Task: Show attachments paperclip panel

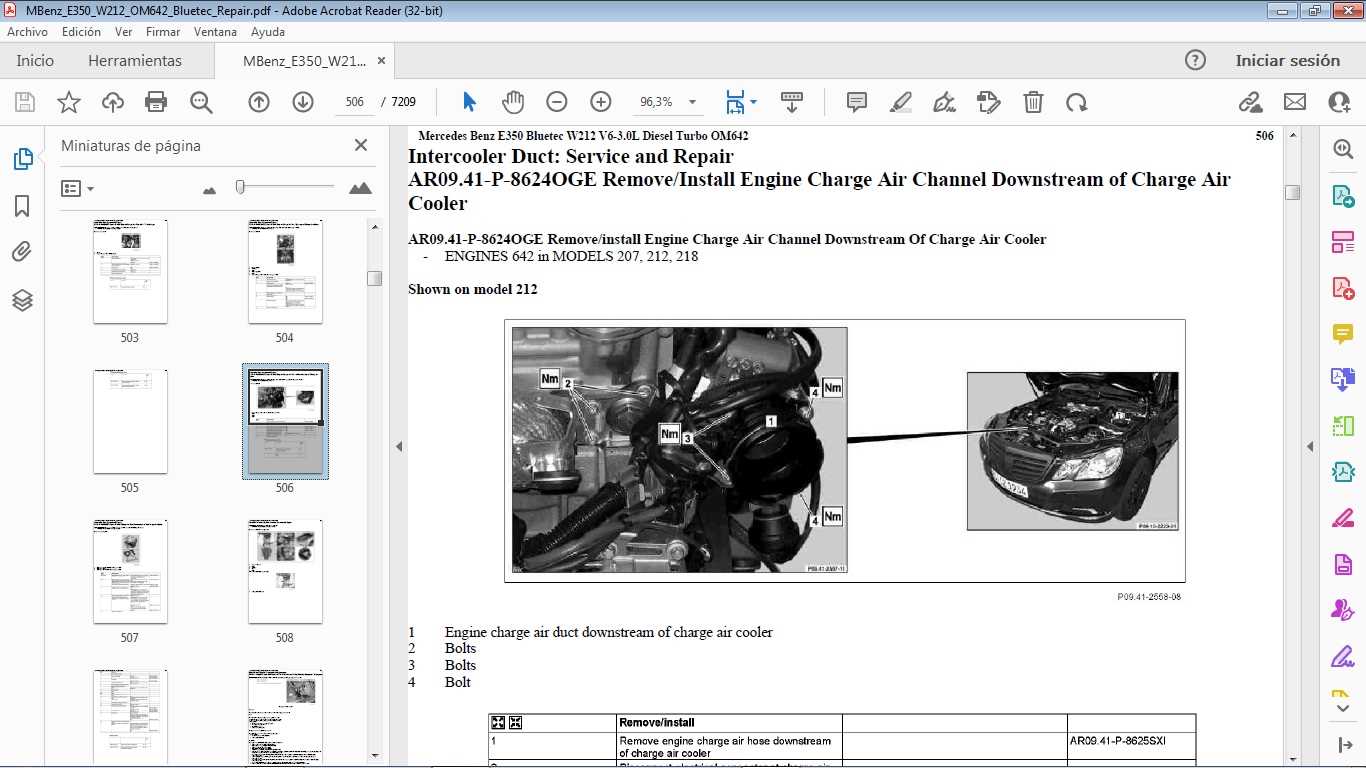Action: [22, 252]
